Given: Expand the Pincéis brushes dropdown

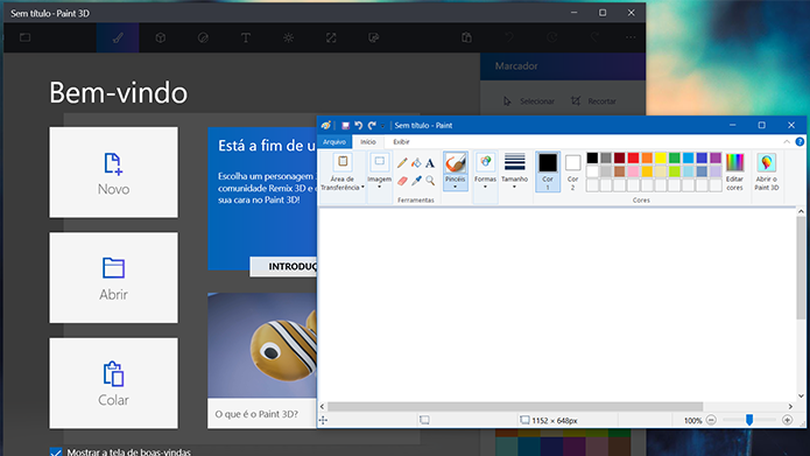Looking at the screenshot, I should [455, 186].
